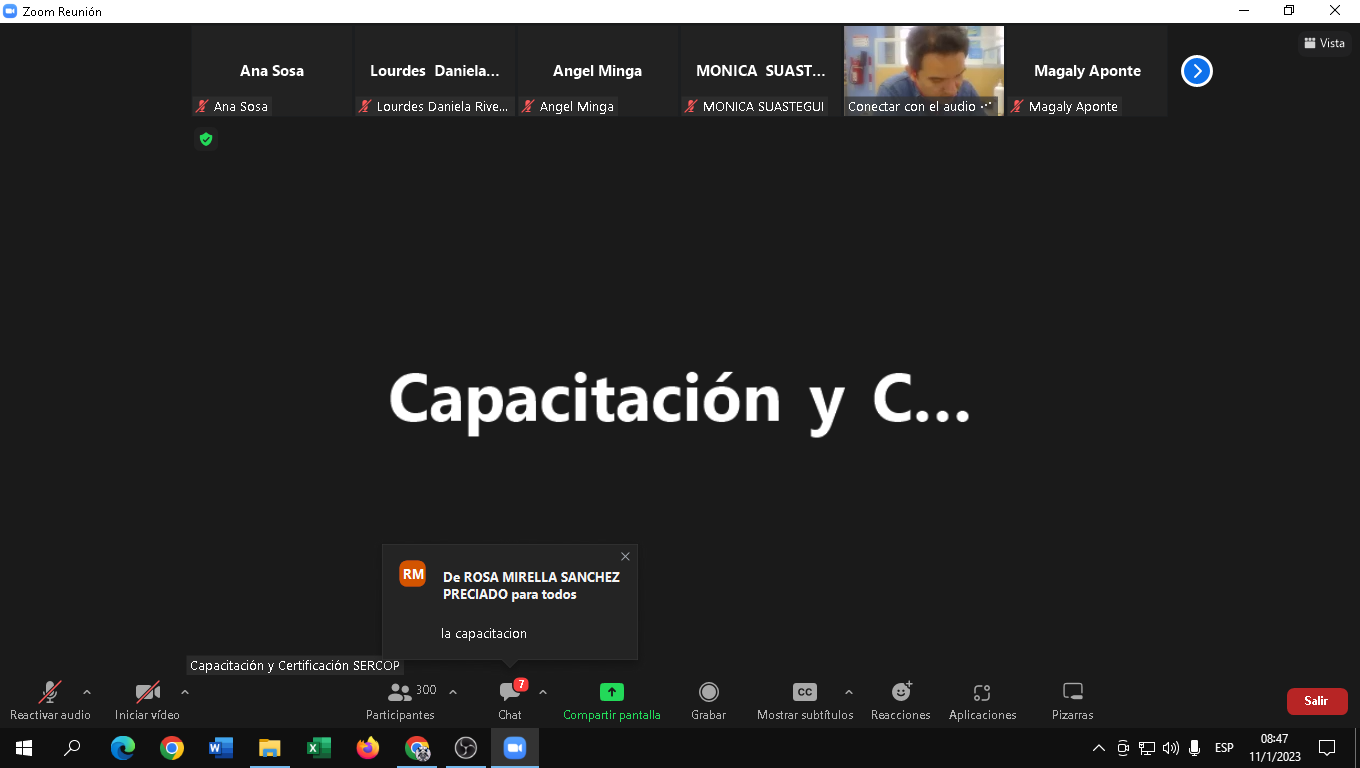Open Aplicaciones in the toolbar
The image size is (1360, 768).
982,699
